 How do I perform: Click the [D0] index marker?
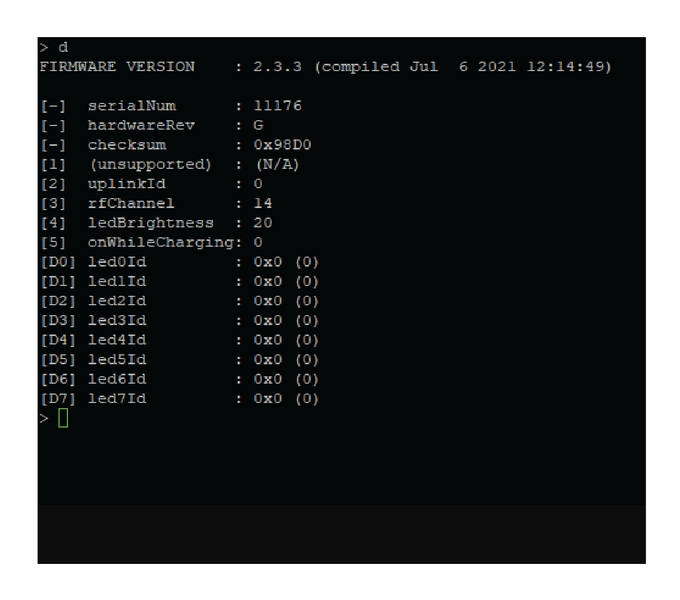click(x=58, y=262)
